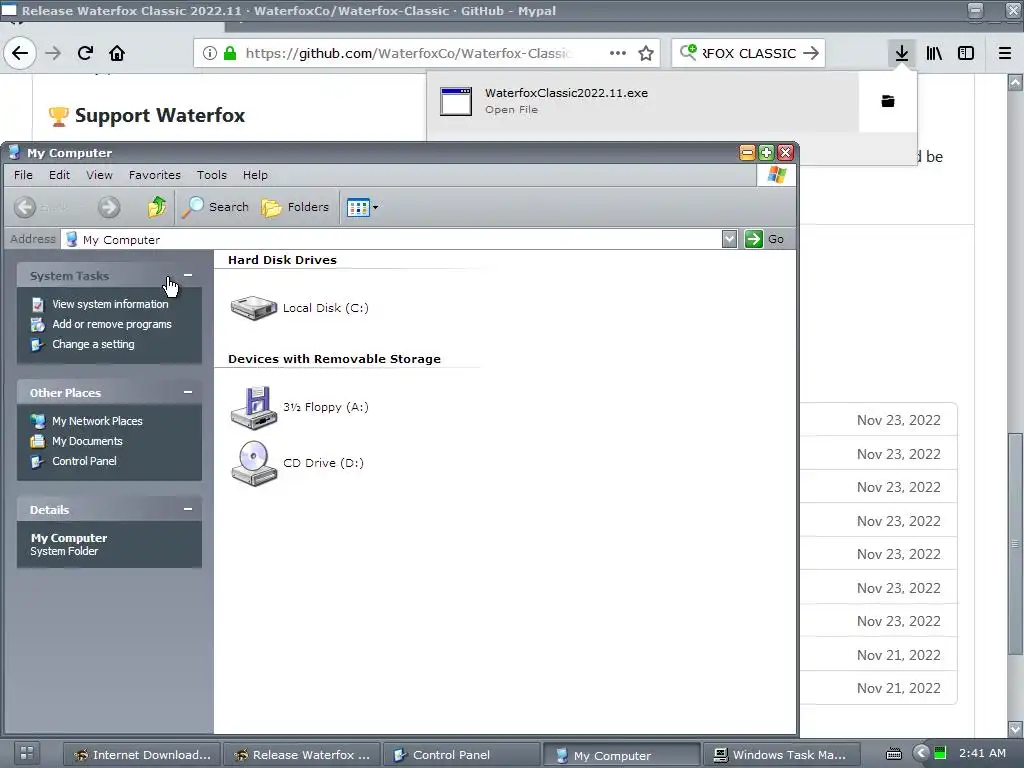1024x768 pixels.
Task: Click Change a setting
Action: pos(93,344)
